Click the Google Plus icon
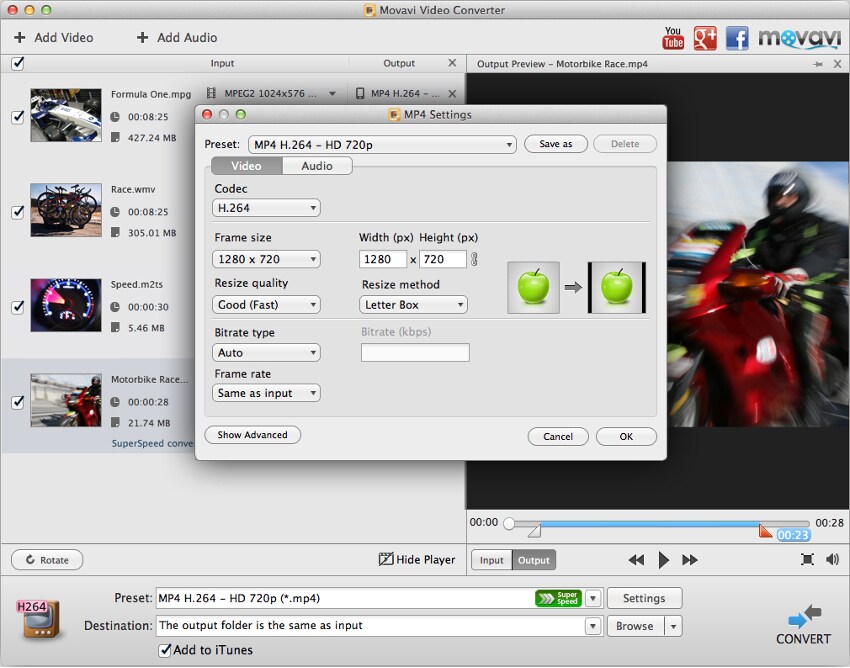The height and width of the screenshot is (668, 850). click(x=705, y=38)
